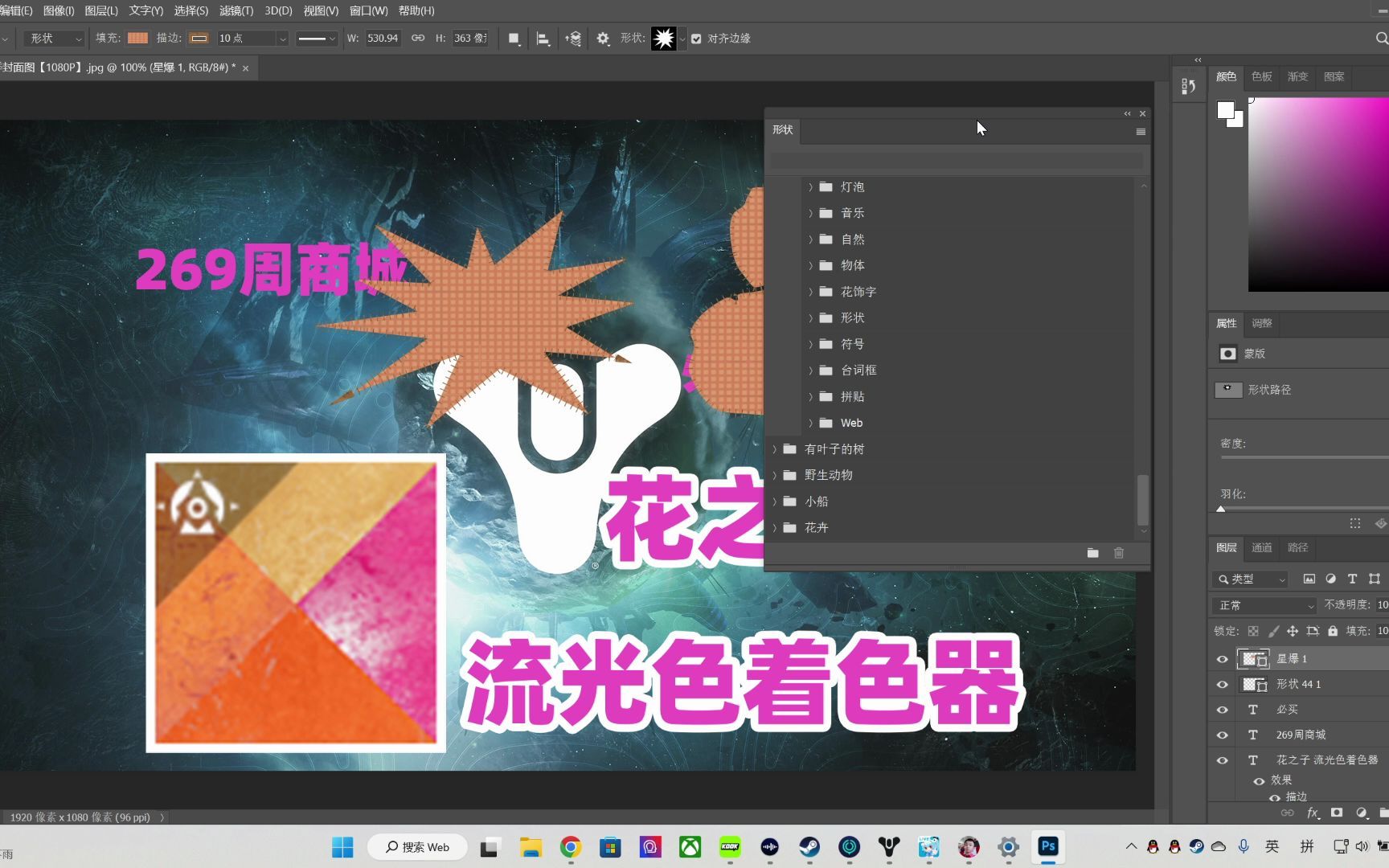Lock all padlock icon in Layers panel
Image resolution: width=1389 pixels, height=868 pixels.
(x=1333, y=631)
